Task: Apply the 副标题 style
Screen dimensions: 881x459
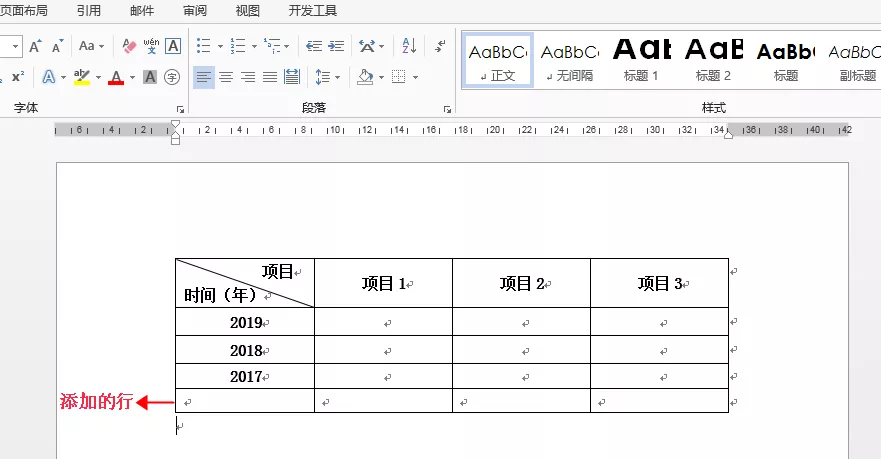Action: [x=854, y=60]
